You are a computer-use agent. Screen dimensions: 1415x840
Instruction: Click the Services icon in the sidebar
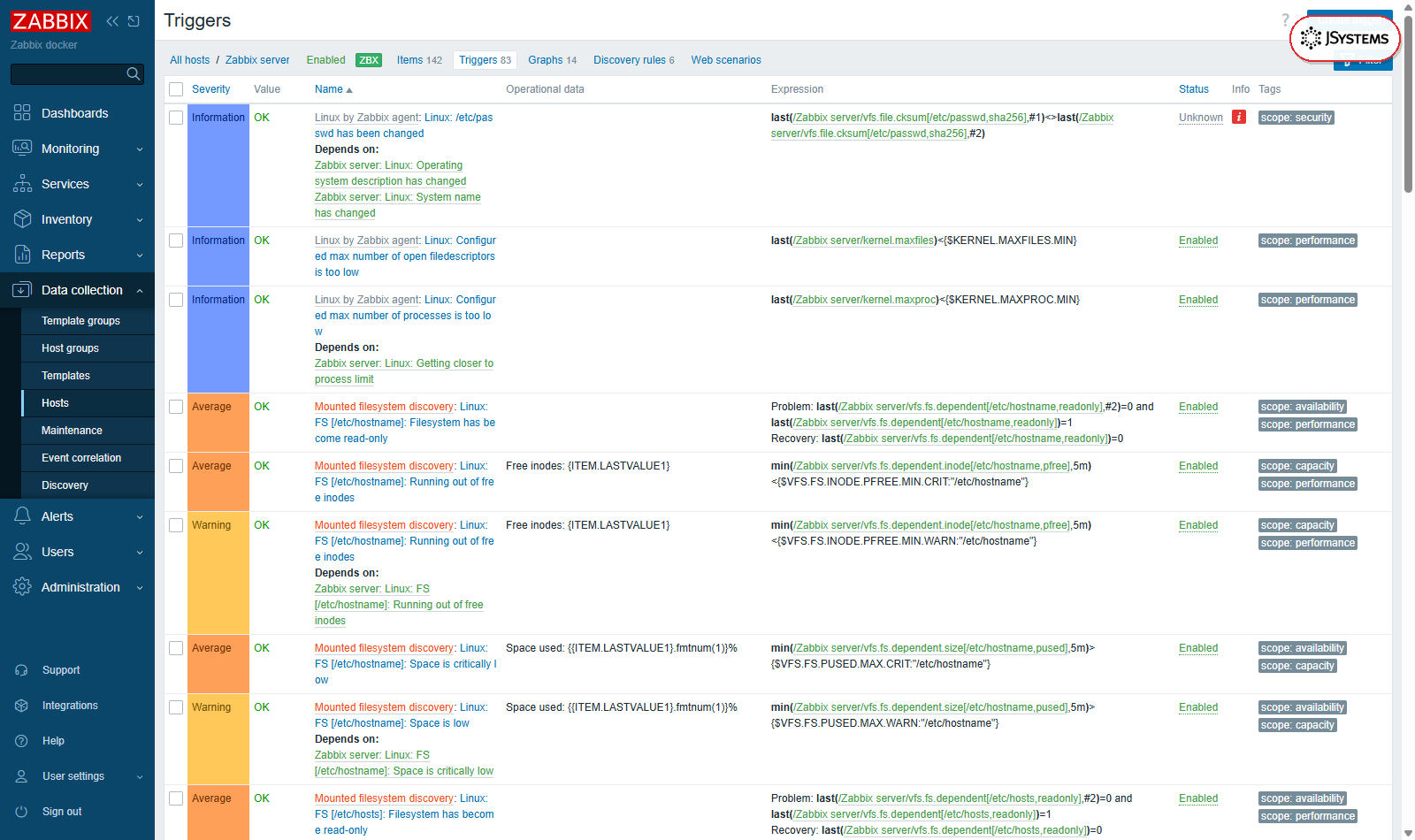pos(22,184)
